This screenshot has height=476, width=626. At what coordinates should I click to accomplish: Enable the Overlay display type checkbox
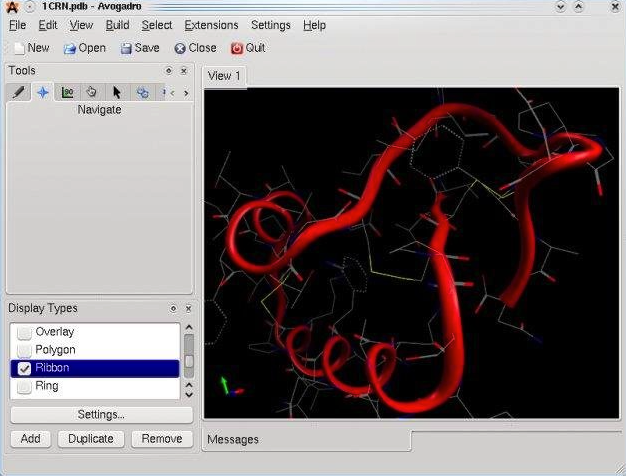24,332
